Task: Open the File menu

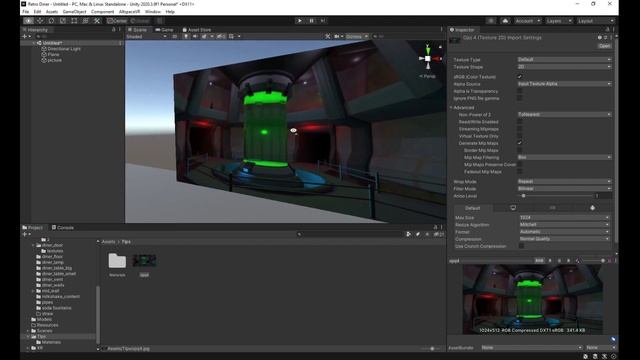Action: coord(26,12)
